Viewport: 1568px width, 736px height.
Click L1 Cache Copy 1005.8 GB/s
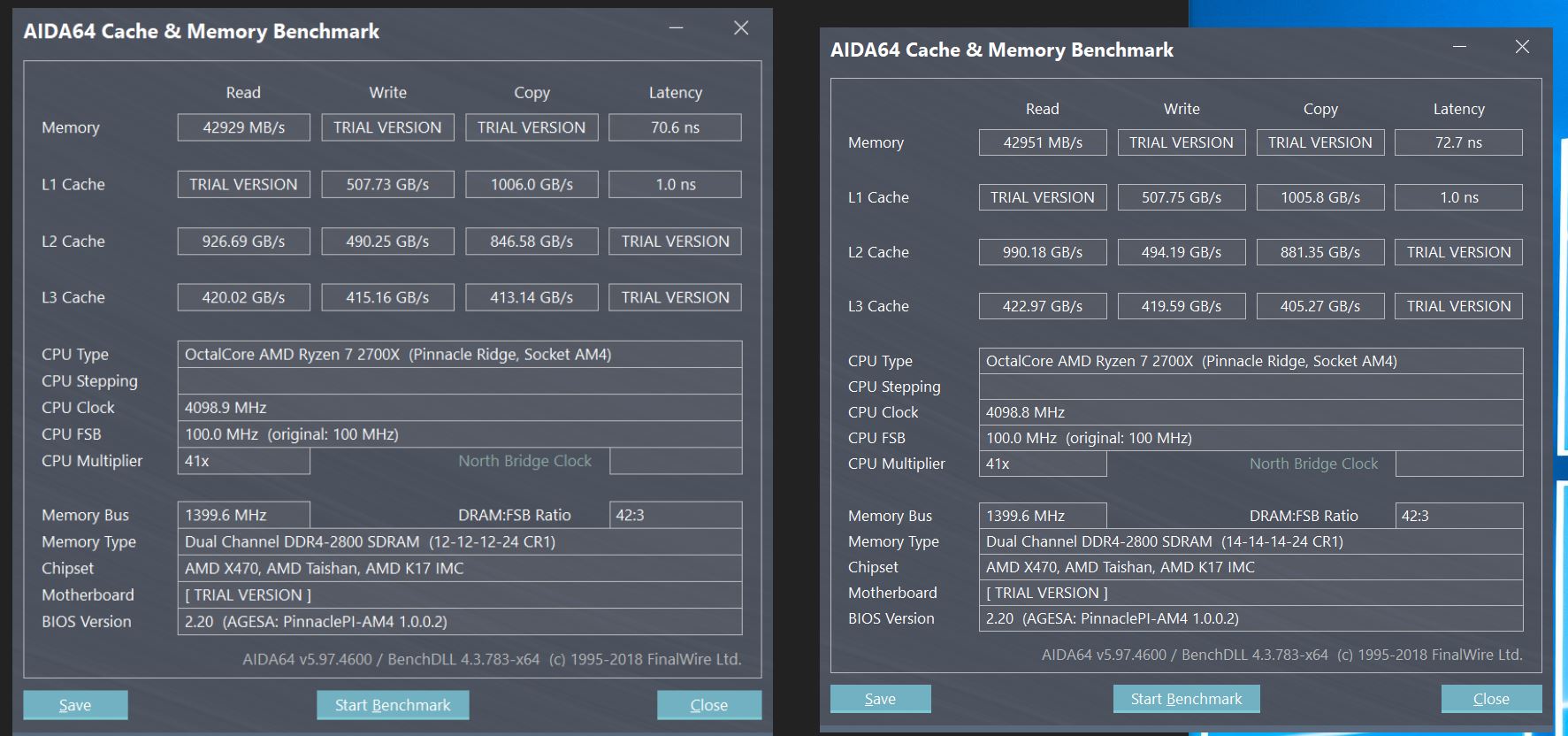[x=1320, y=197]
